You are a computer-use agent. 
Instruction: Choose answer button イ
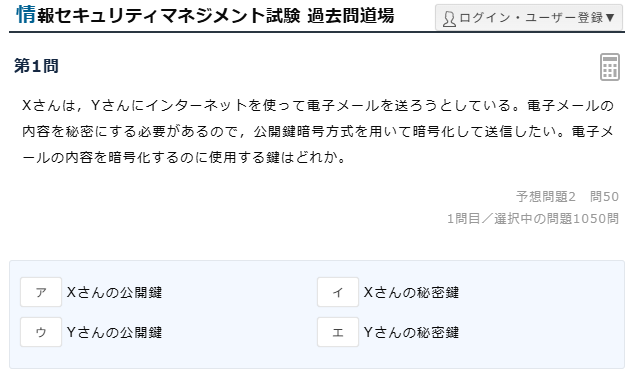tap(338, 292)
